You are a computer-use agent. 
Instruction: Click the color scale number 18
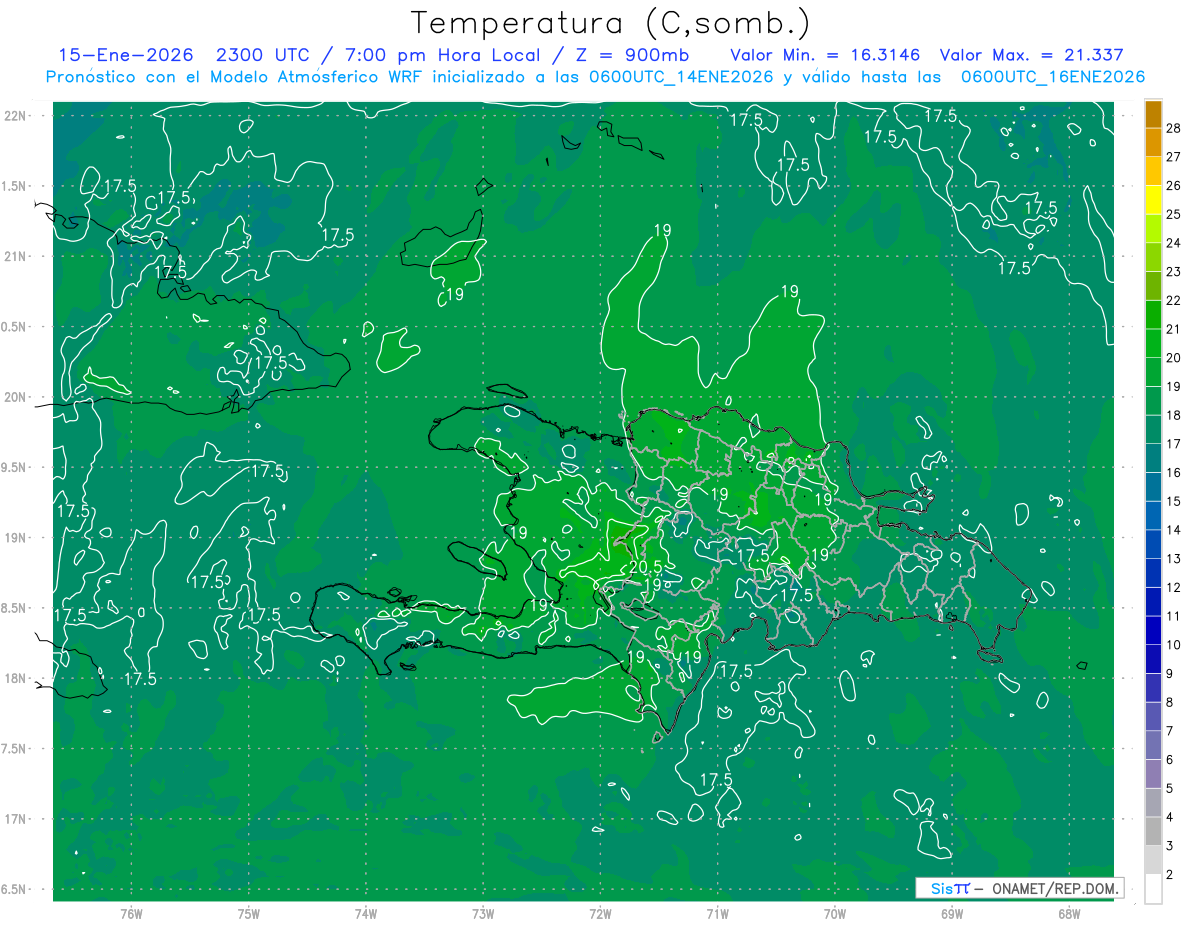click(1173, 415)
